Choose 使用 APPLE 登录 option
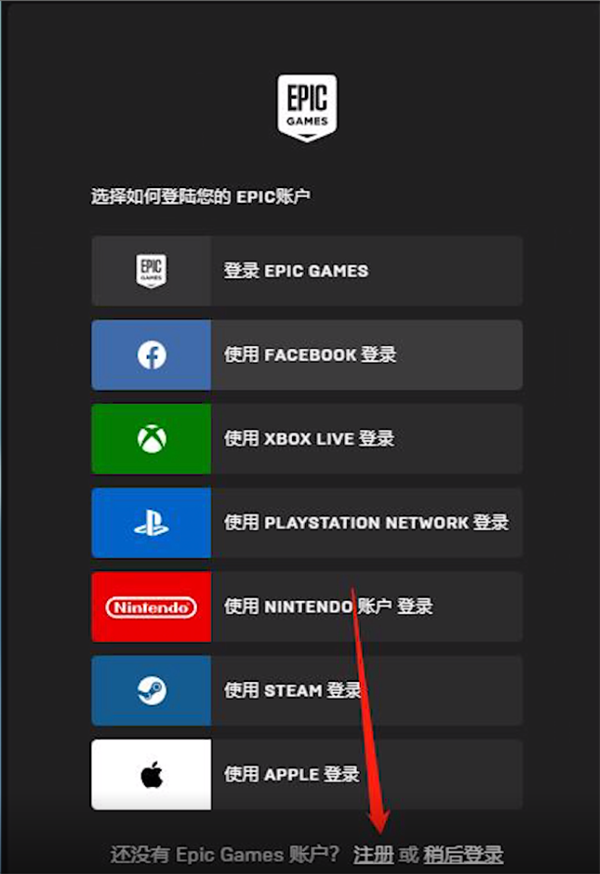This screenshot has width=600, height=874. point(307,775)
